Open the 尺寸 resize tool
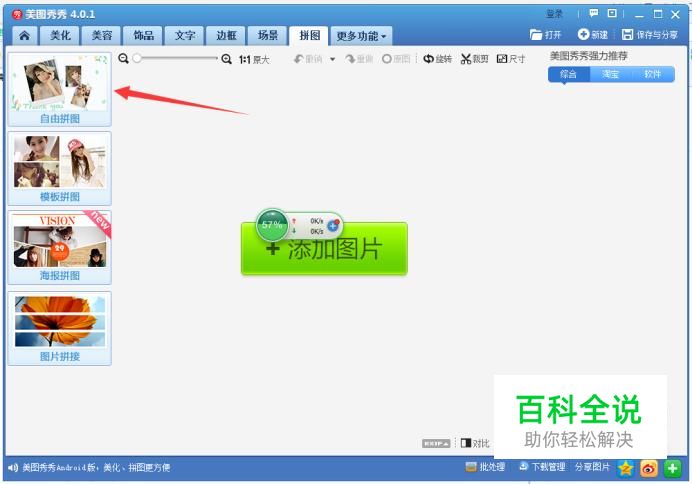692x484 pixels. (511, 59)
